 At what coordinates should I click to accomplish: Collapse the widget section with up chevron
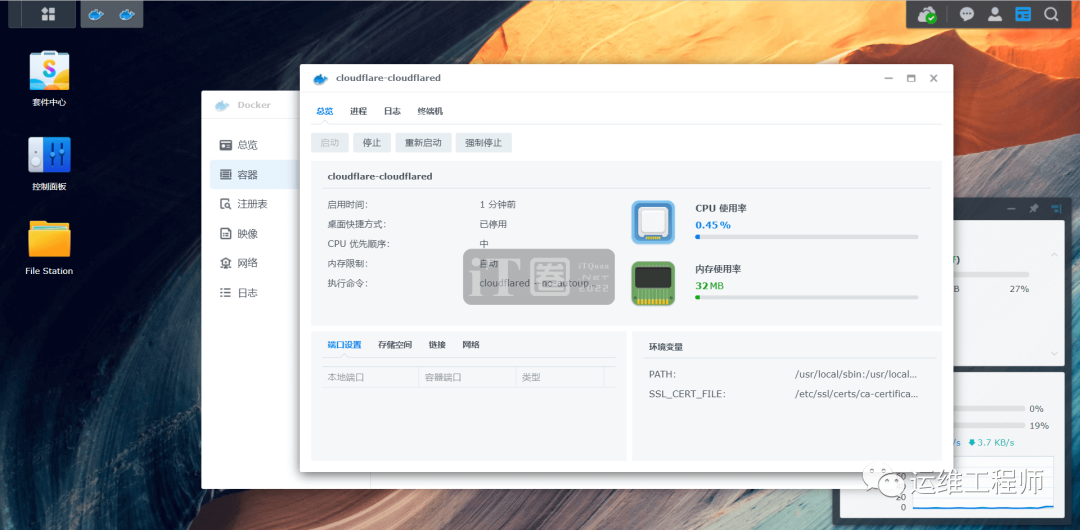pos(1054,255)
